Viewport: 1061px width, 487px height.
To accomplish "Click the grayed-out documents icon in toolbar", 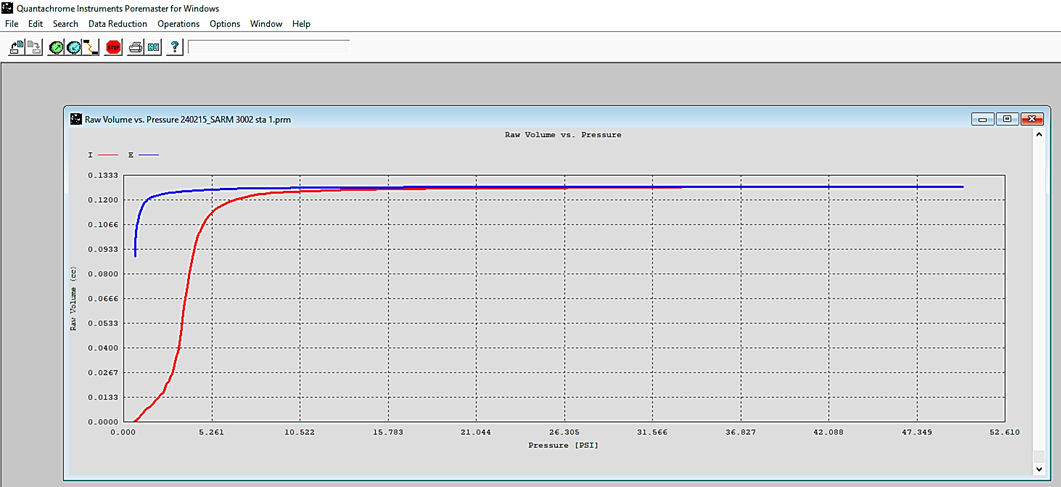I will click(34, 47).
